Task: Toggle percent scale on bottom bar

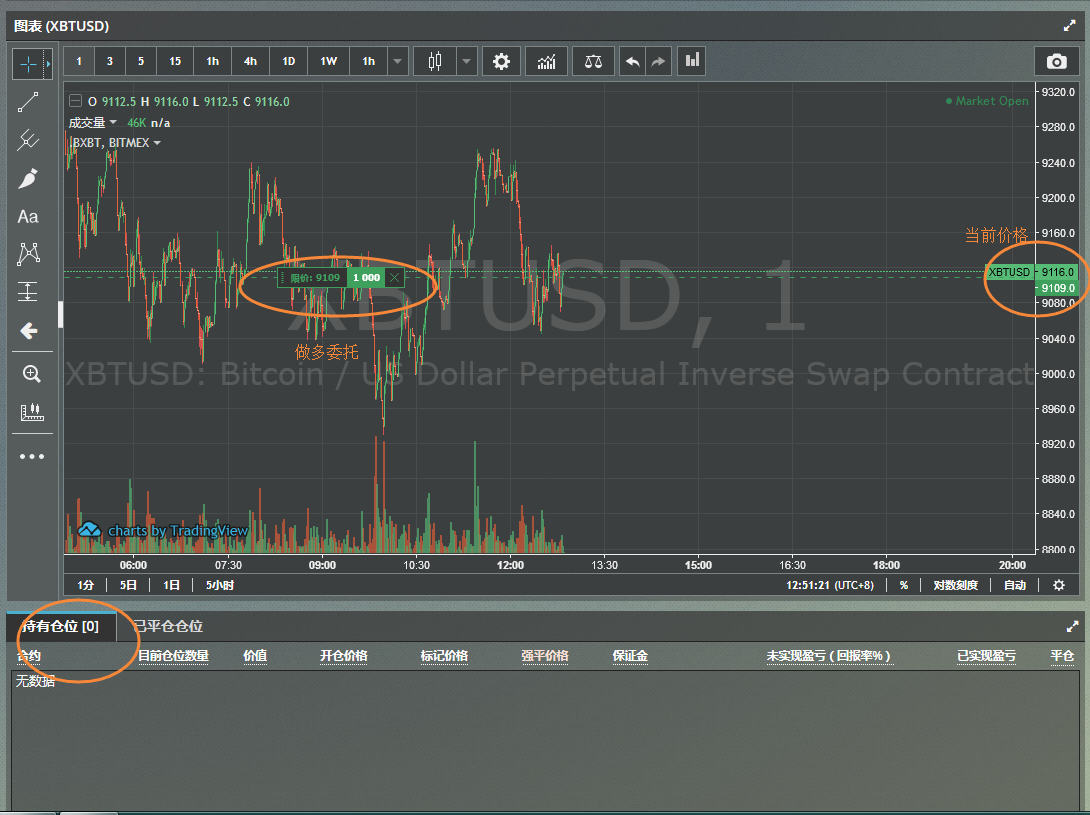Action: pos(904,586)
